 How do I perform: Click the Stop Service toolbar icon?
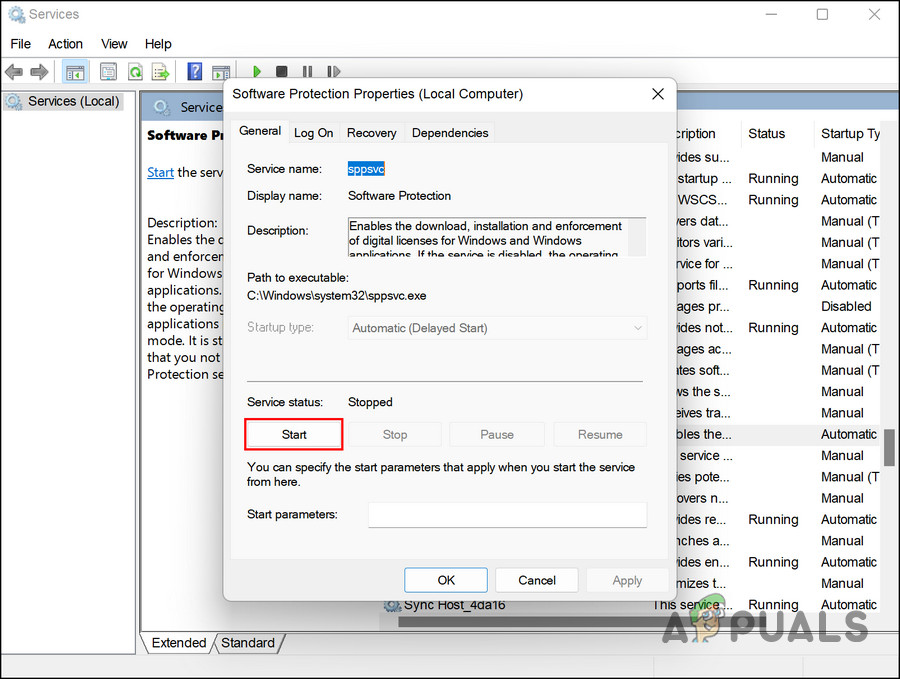tap(281, 72)
